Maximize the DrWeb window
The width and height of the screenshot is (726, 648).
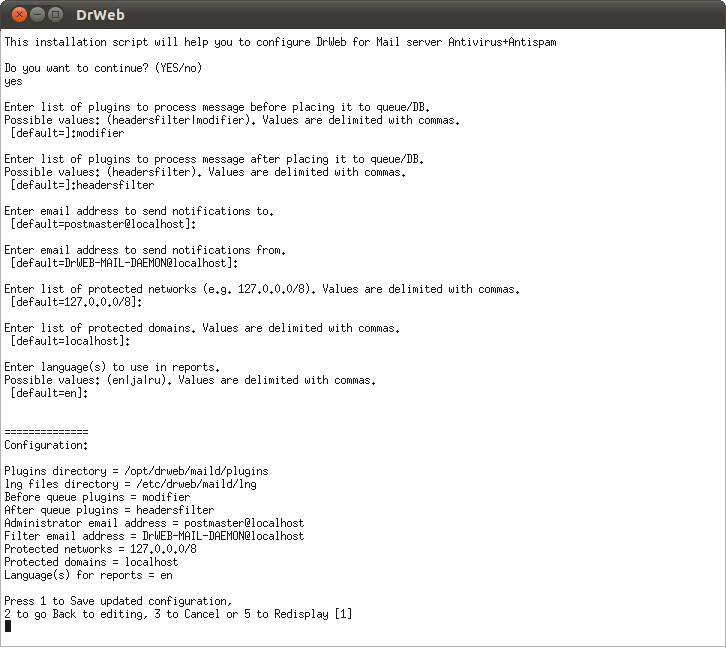point(56,15)
